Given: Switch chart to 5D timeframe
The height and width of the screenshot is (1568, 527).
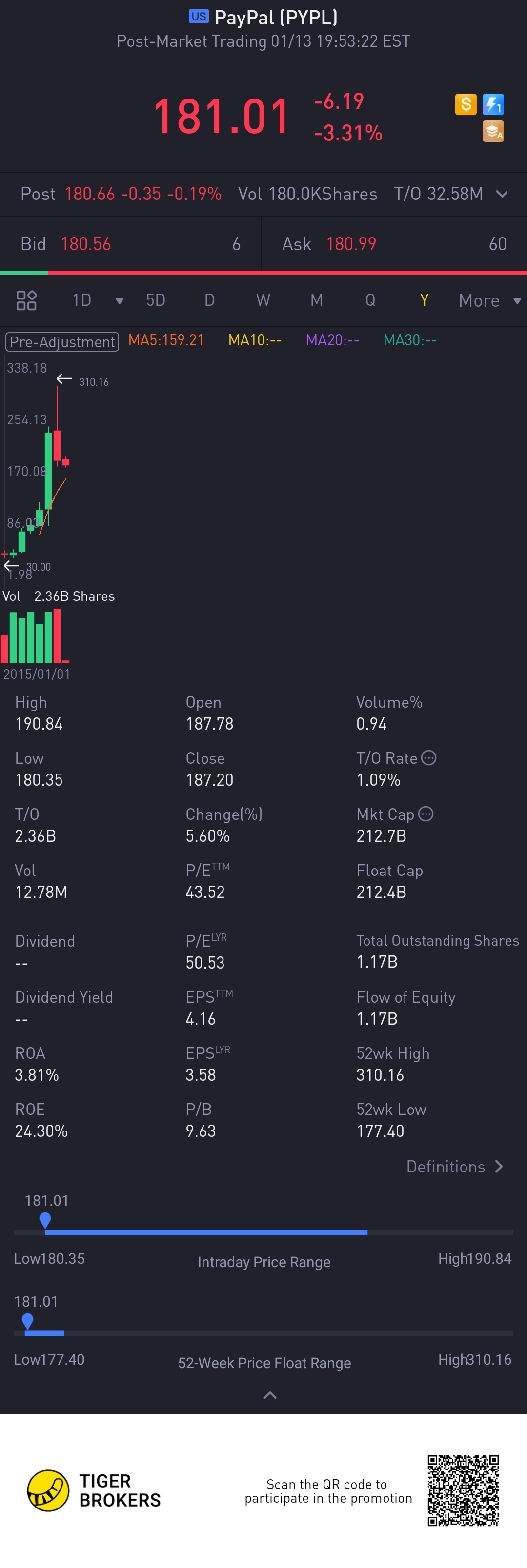Looking at the screenshot, I should pyautogui.click(x=155, y=300).
